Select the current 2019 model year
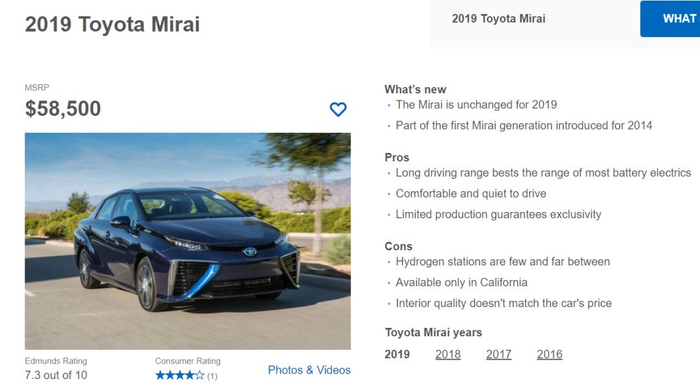 397,354
